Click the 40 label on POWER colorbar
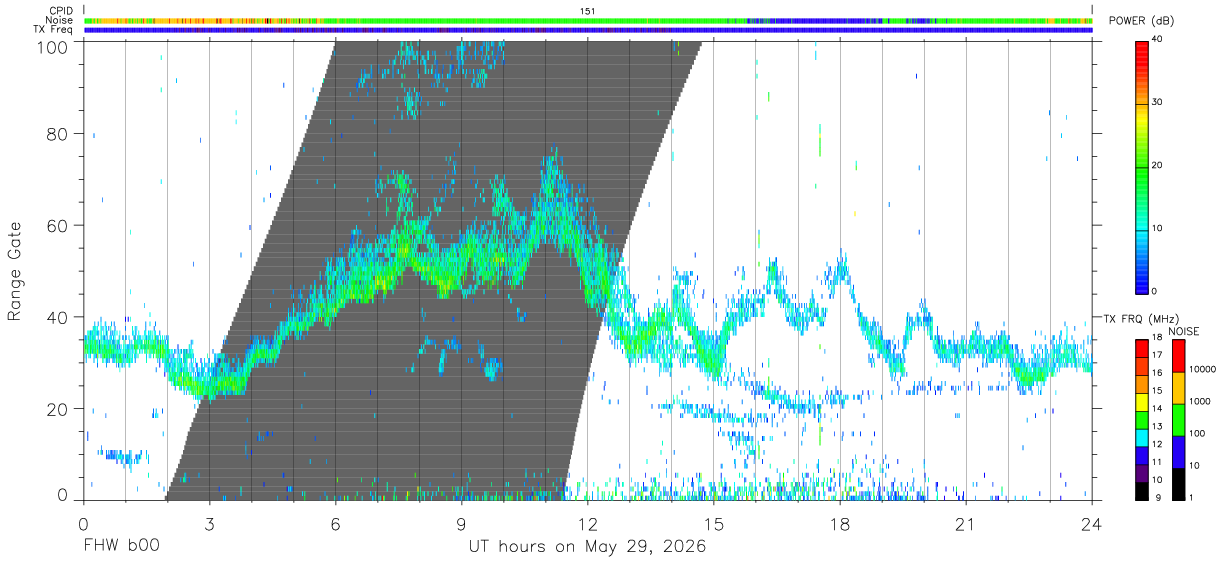Screen dimensions: 1228x567 tap(1159, 39)
